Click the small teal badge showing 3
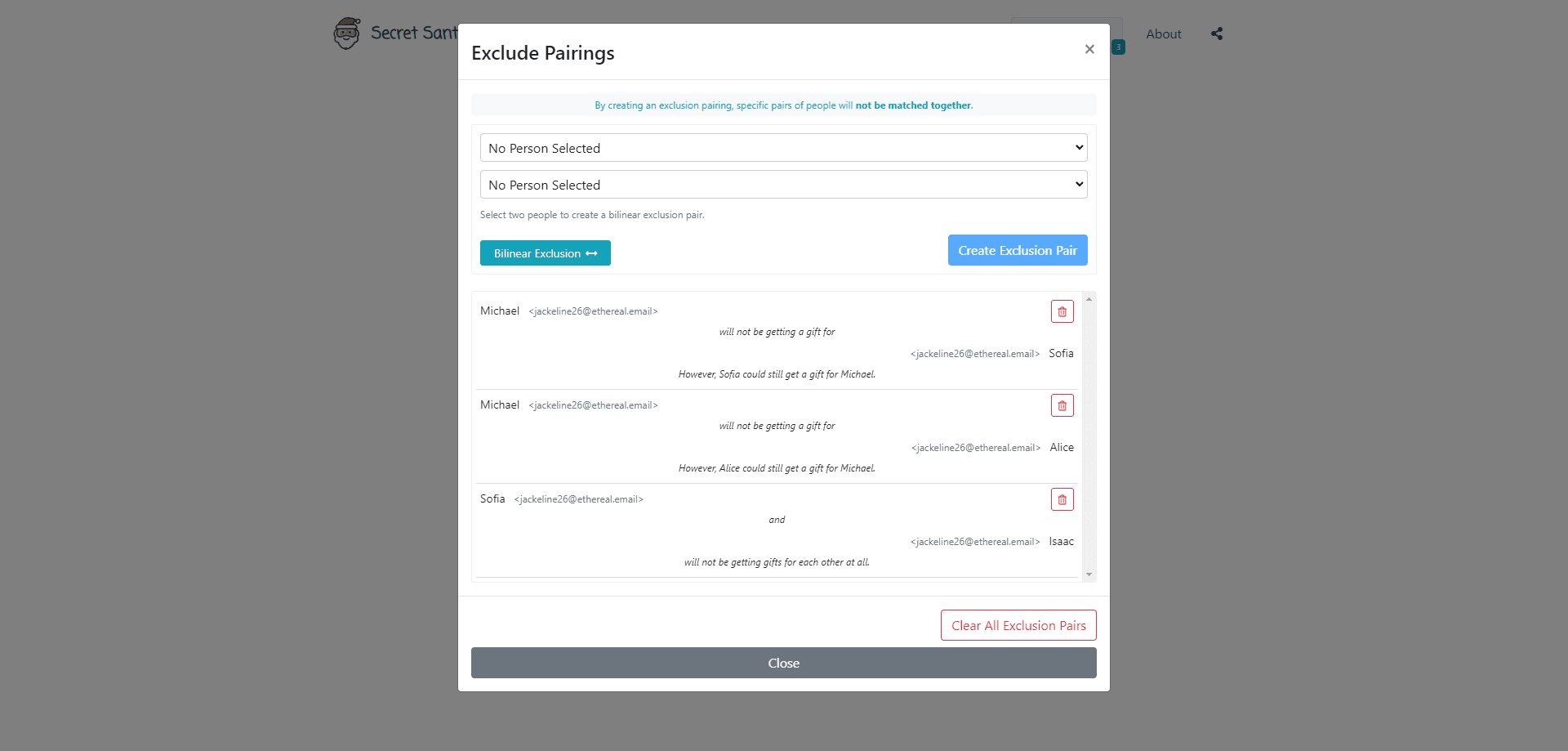 (1119, 47)
